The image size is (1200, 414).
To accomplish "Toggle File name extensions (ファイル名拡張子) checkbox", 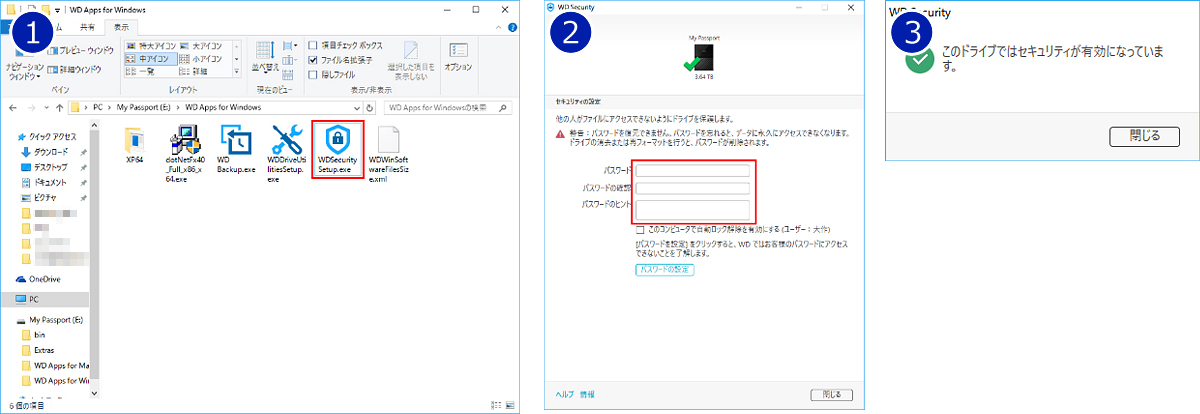I will 314,59.
